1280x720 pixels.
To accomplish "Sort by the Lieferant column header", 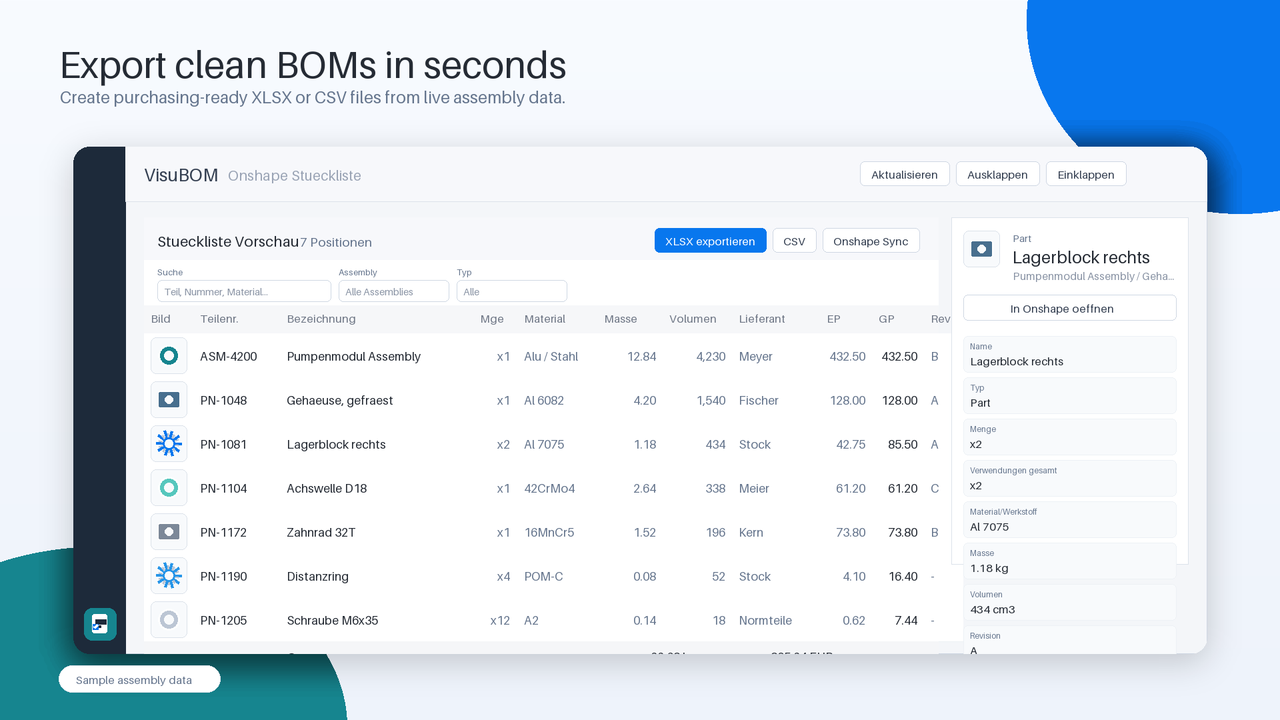I will [762, 319].
